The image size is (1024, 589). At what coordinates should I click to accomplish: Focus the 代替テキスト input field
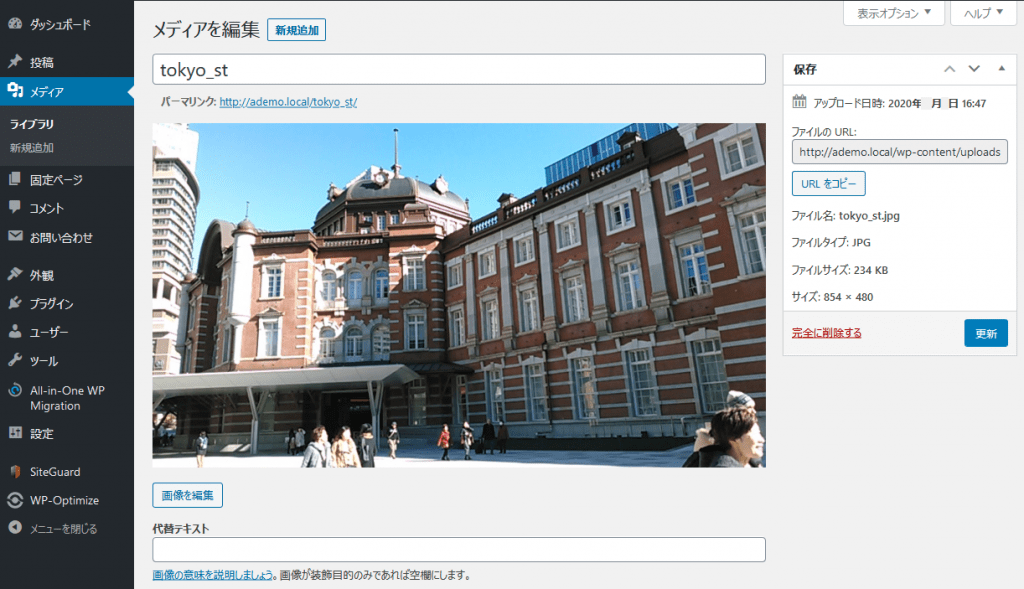[x=459, y=549]
